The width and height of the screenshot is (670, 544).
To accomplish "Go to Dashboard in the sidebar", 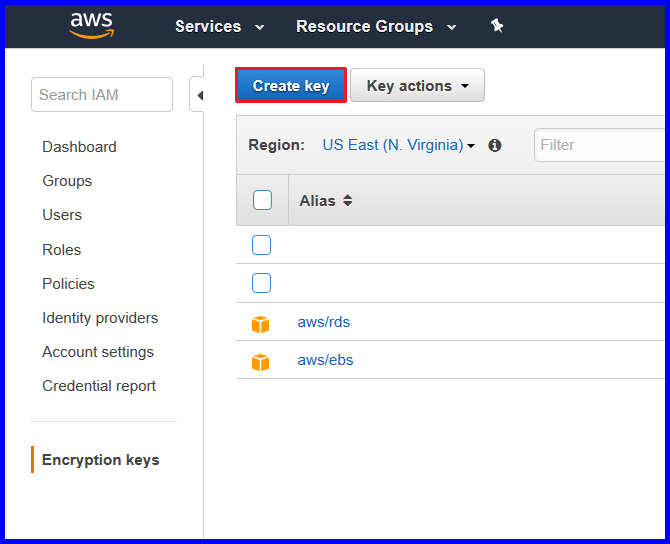I will click(x=79, y=147).
